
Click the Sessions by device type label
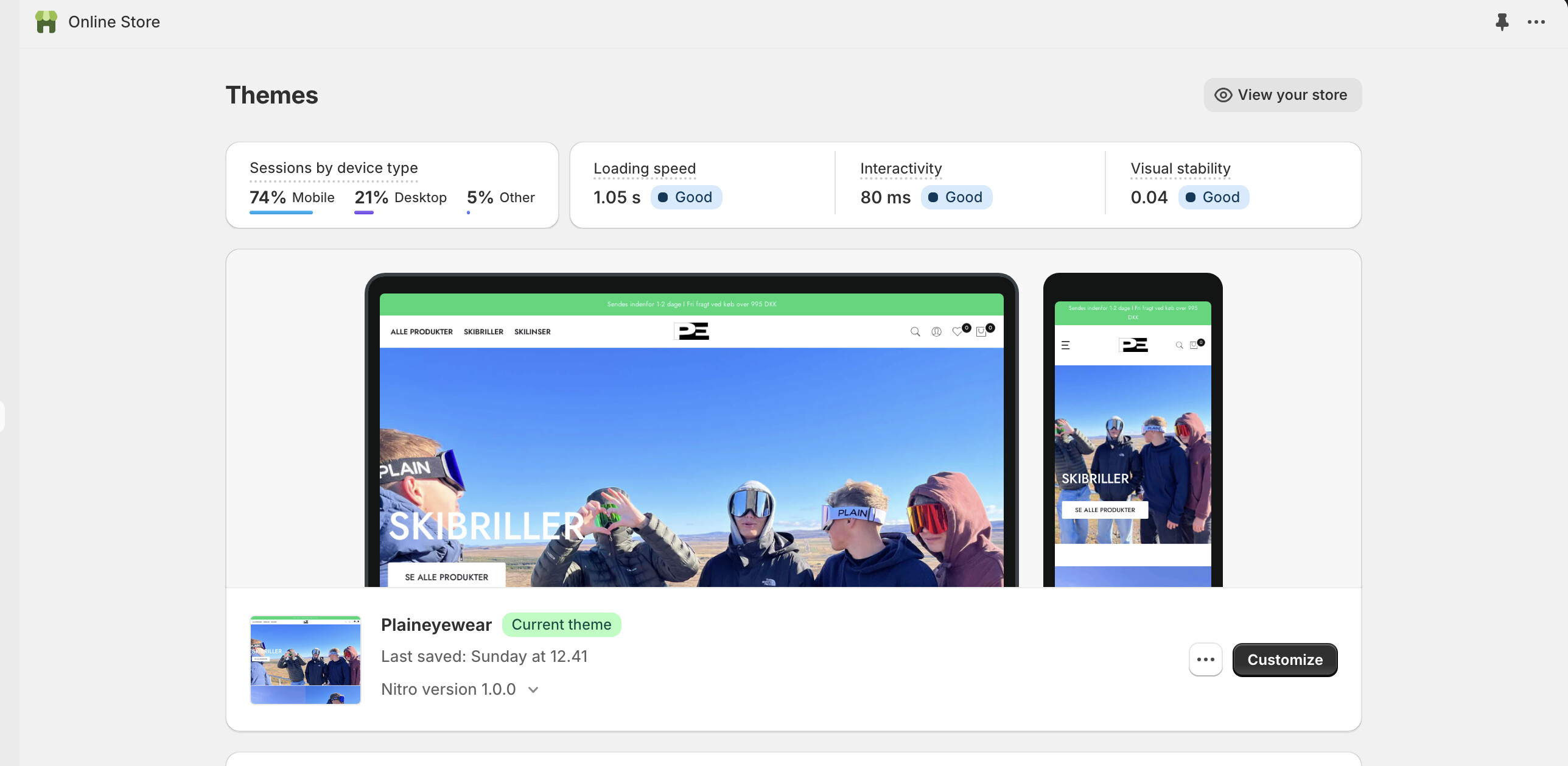coord(334,168)
